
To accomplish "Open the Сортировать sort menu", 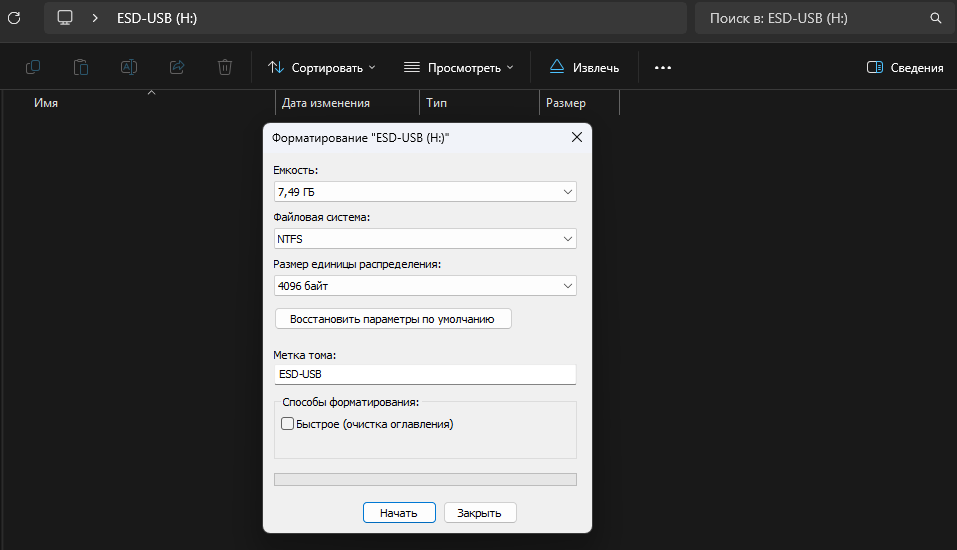I will [322, 67].
